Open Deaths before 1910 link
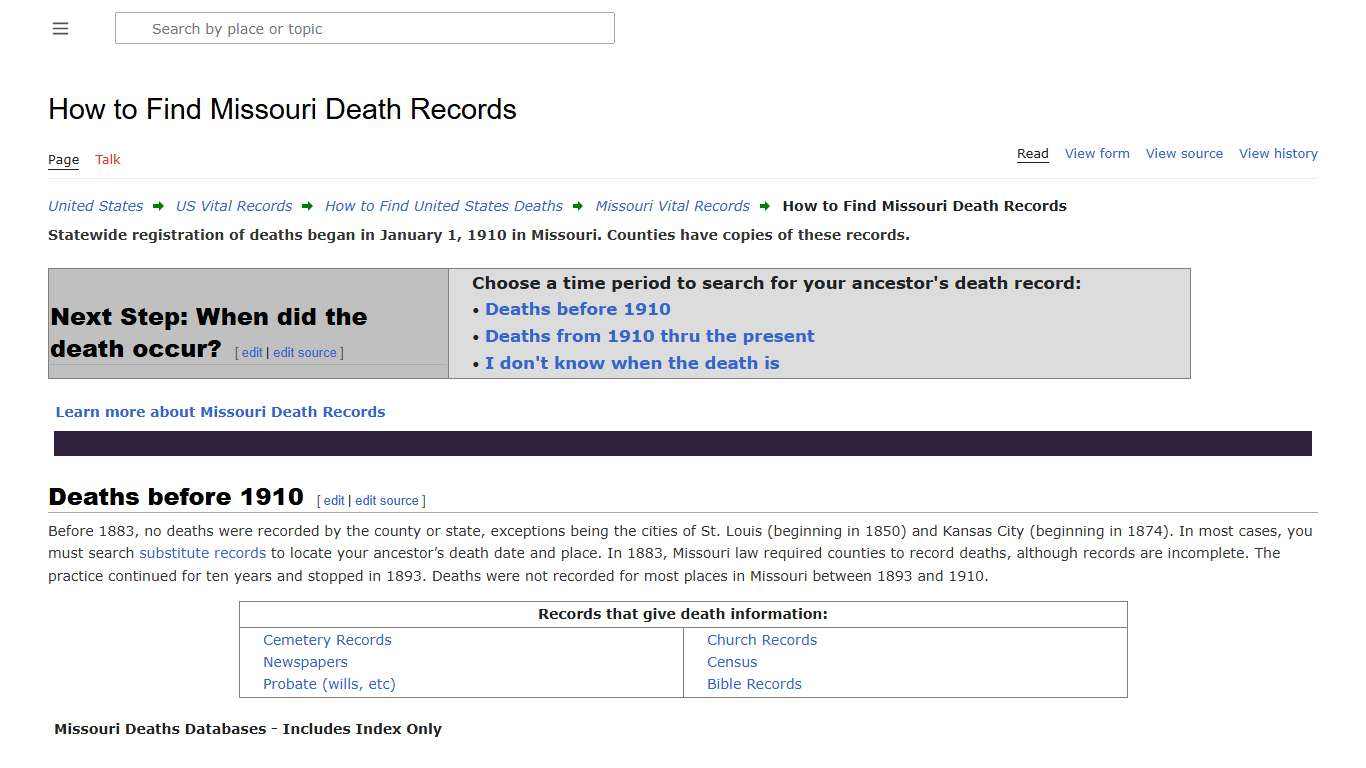1366x768 pixels. coord(577,309)
